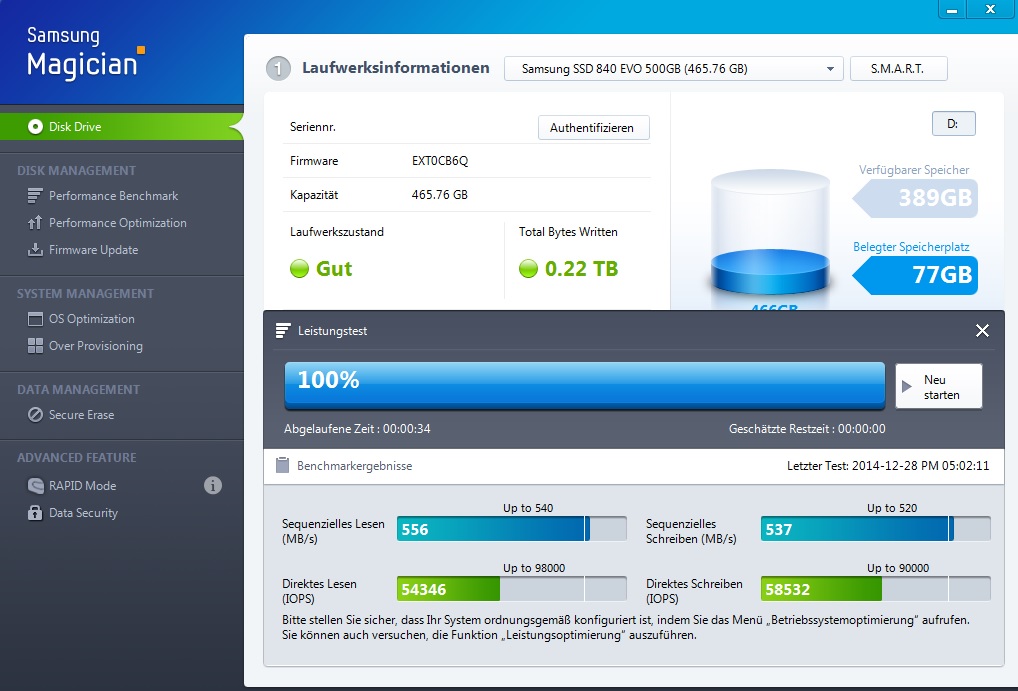Click the Kapazität value 465.76 GB

pos(440,195)
